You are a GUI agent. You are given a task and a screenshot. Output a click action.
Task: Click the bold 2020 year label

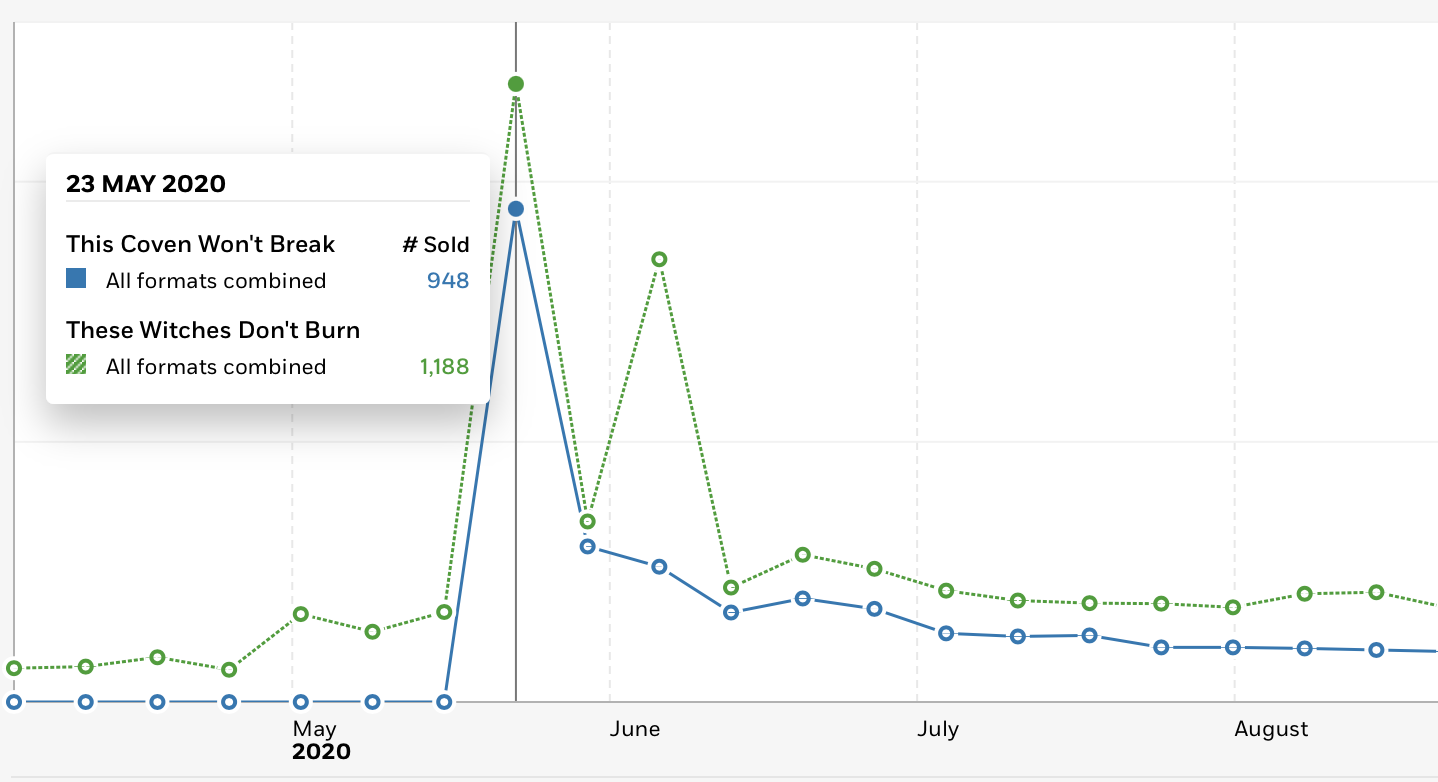click(x=322, y=752)
